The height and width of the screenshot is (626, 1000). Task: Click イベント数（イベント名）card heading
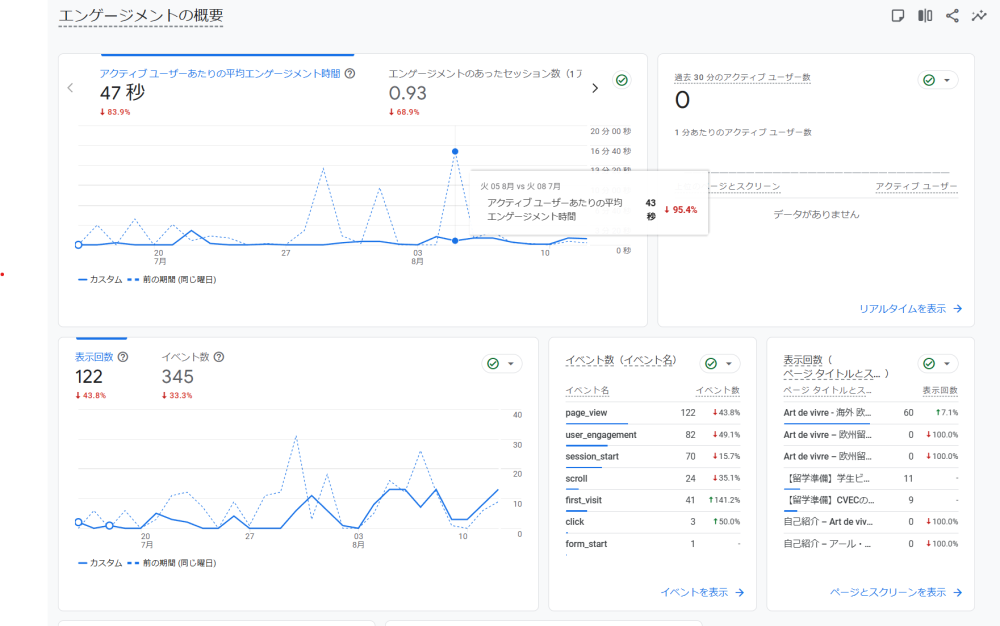pyautogui.click(x=621, y=360)
